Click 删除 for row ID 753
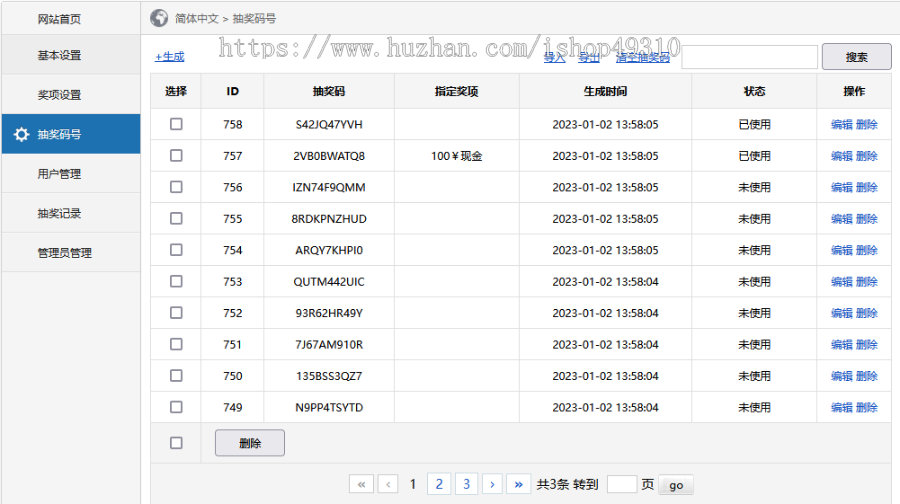900x504 pixels. (867, 282)
